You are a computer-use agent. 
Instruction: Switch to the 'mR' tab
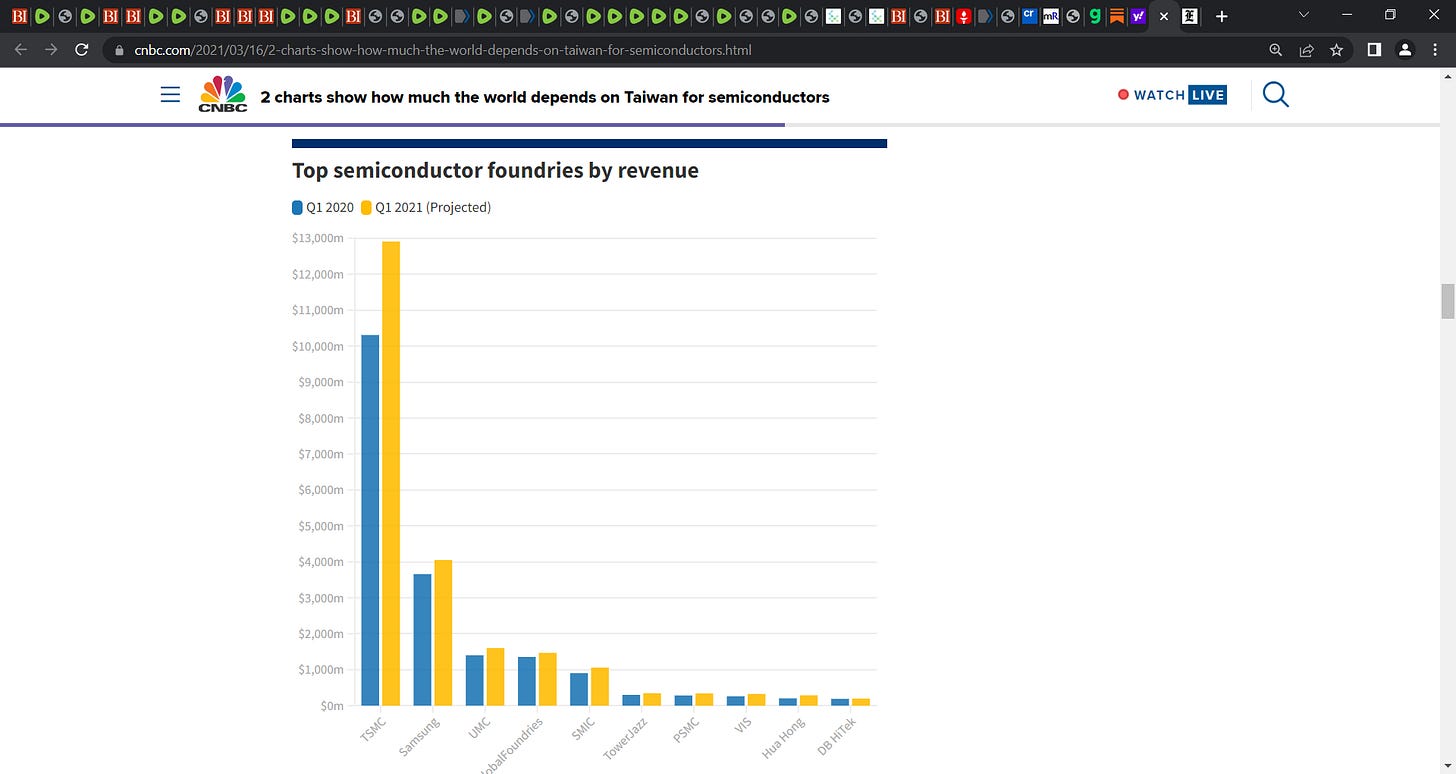pyautogui.click(x=1051, y=16)
